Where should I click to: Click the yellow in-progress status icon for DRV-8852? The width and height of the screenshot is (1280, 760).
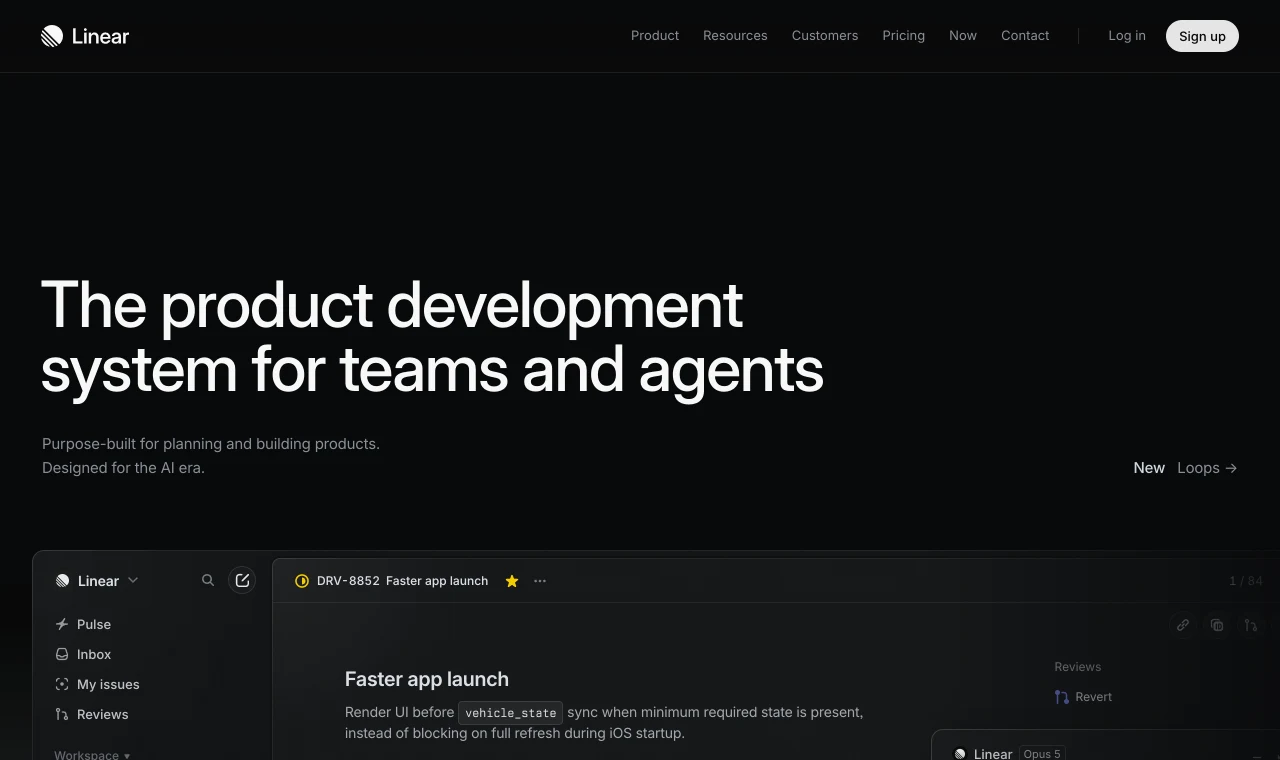(x=302, y=581)
